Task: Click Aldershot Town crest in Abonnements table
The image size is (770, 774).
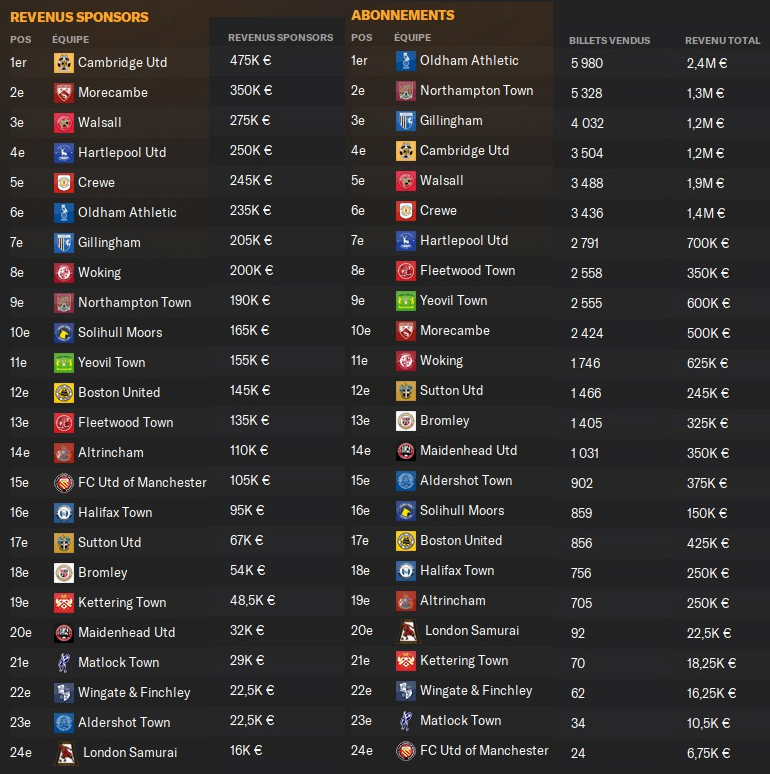Action: click(406, 481)
